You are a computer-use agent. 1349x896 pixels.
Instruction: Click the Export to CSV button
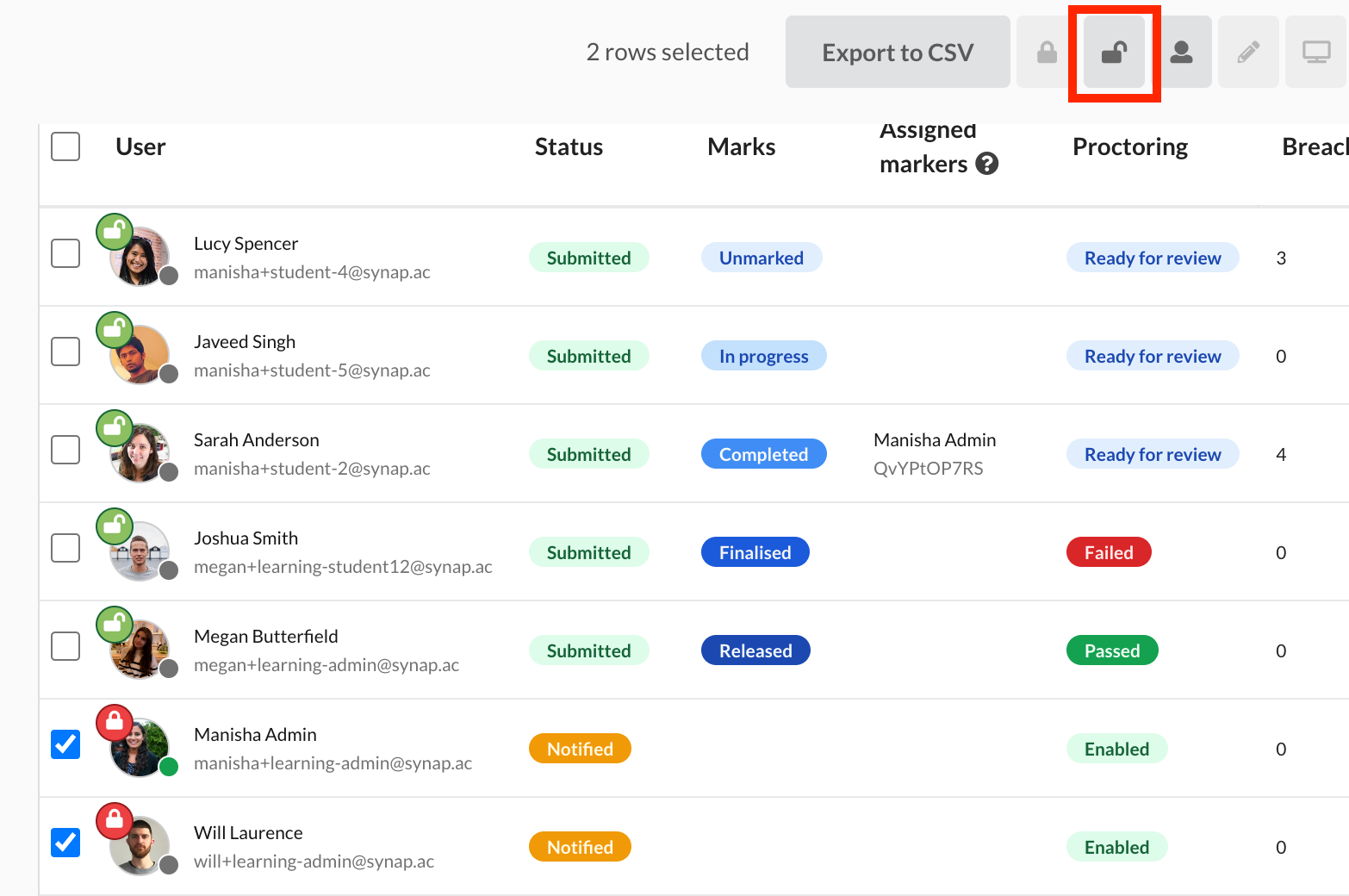pos(898,52)
